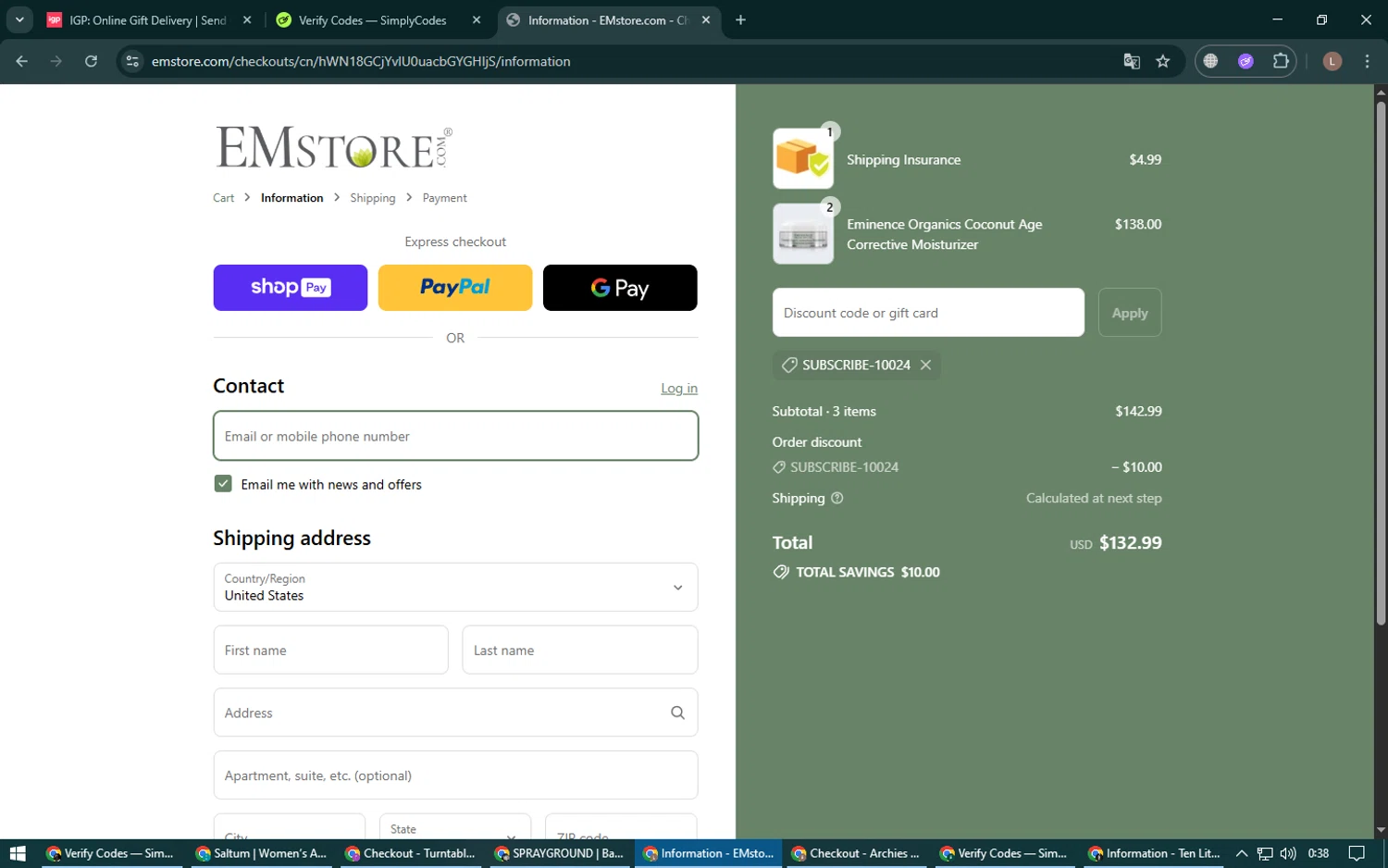
Task: Close the Information EMstore.com tab
Action: pos(706,19)
